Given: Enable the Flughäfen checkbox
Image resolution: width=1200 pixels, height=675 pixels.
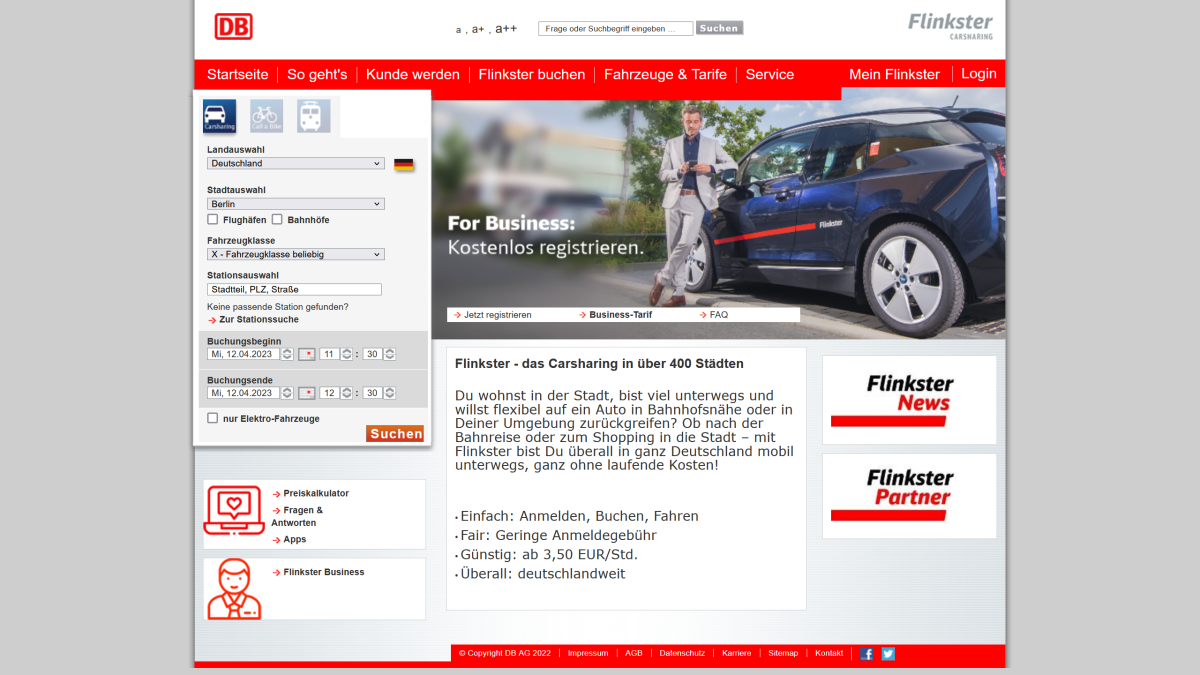Looking at the screenshot, I should [212, 219].
